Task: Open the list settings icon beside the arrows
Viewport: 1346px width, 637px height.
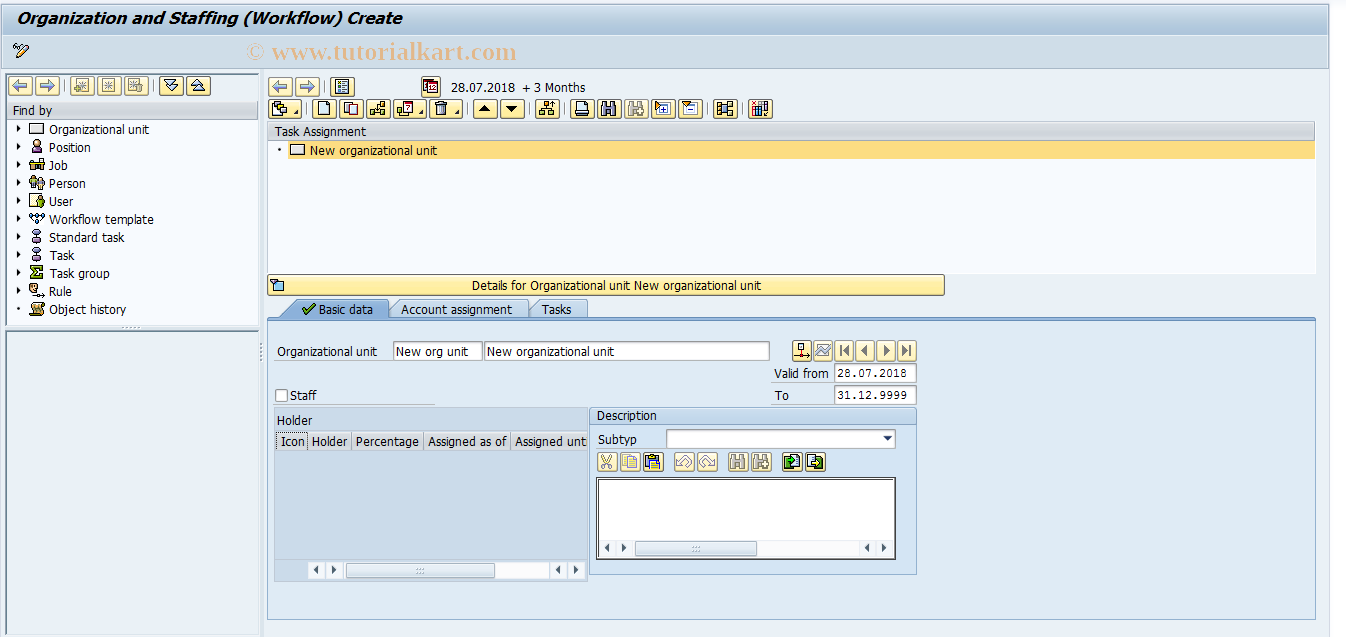Action: coord(342,87)
